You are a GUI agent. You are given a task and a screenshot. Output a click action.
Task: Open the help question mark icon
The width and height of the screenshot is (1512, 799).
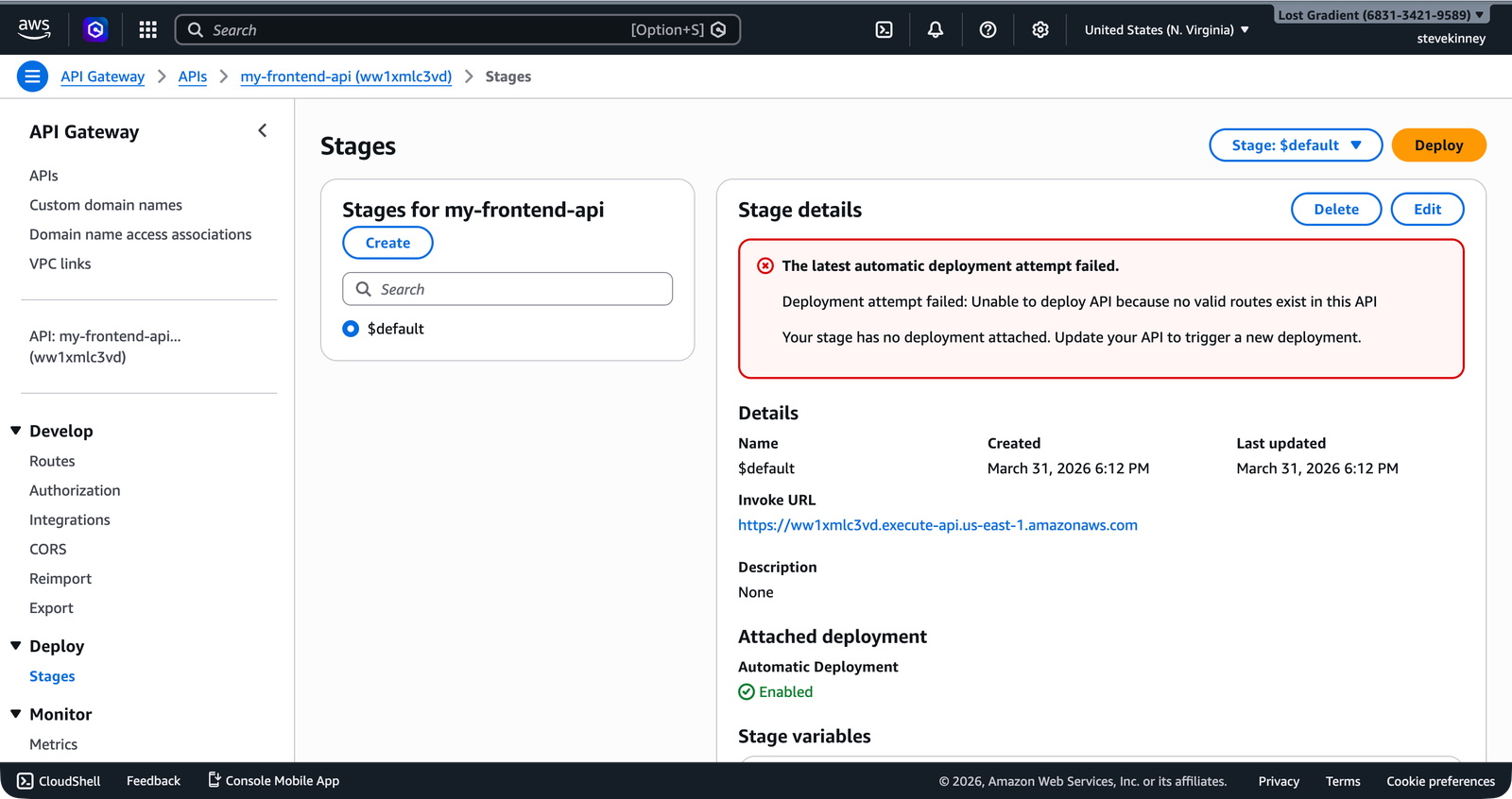point(988,30)
